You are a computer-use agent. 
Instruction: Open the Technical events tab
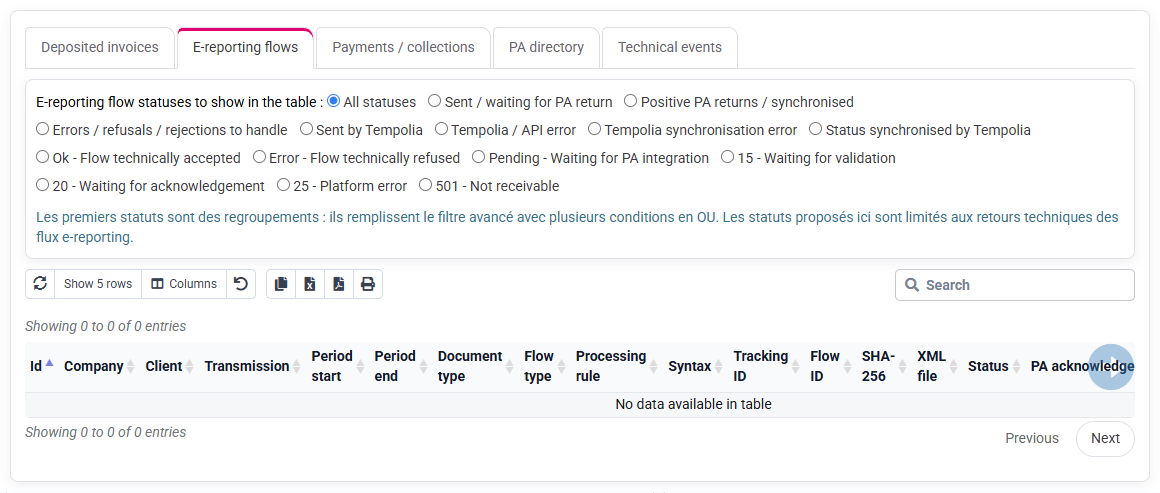coord(670,47)
